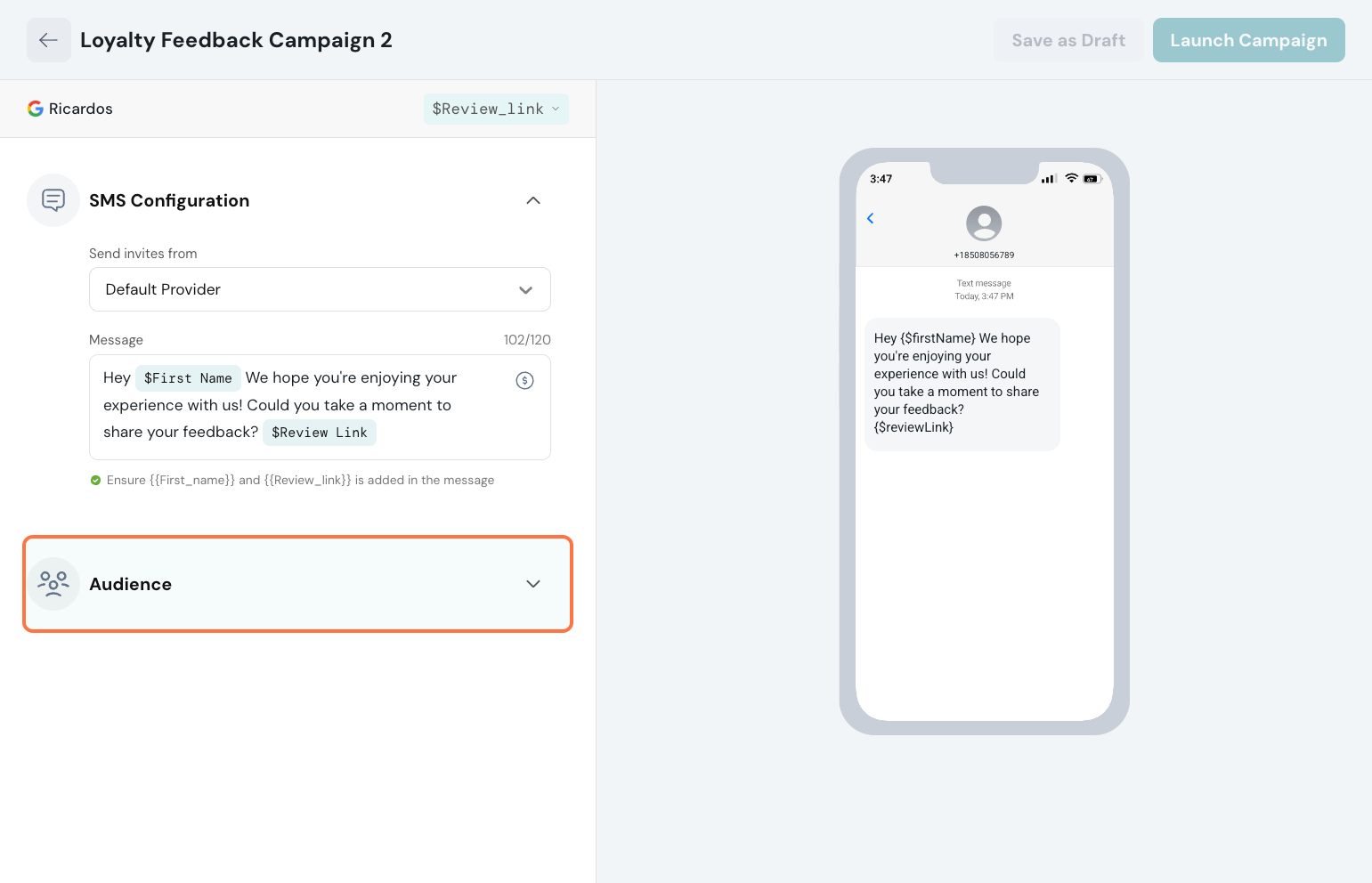1372x883 pixels.
Task: Click the $Review Link tag in message
Action: click(x=319, y=433)
